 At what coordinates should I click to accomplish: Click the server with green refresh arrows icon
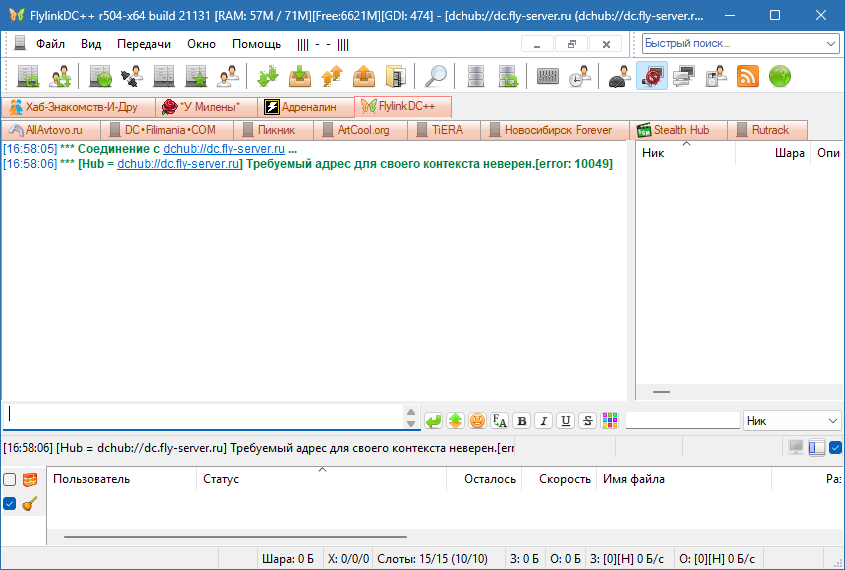tap(508, 76)
